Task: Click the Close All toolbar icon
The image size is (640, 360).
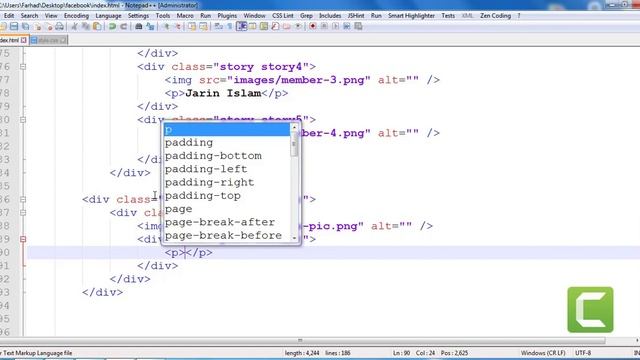Action: coord(49,27)
